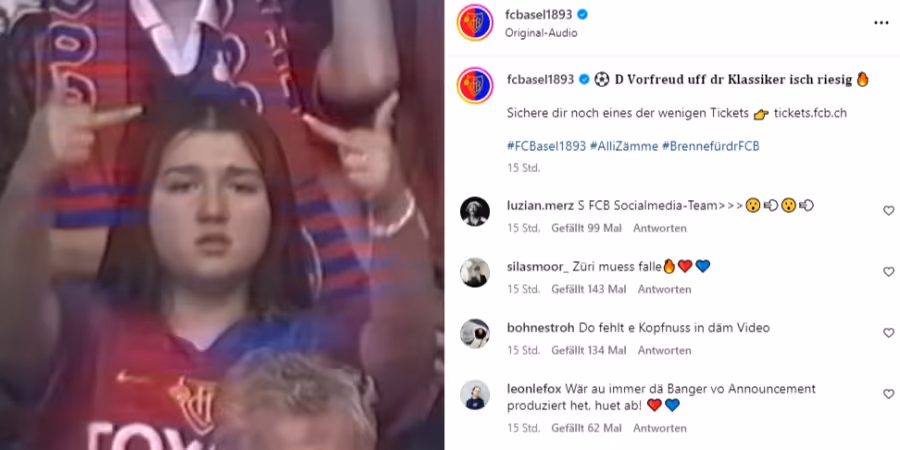Open the fcbasel1893 profile picture in the header
Screen dimensions: 900x450
475,23
